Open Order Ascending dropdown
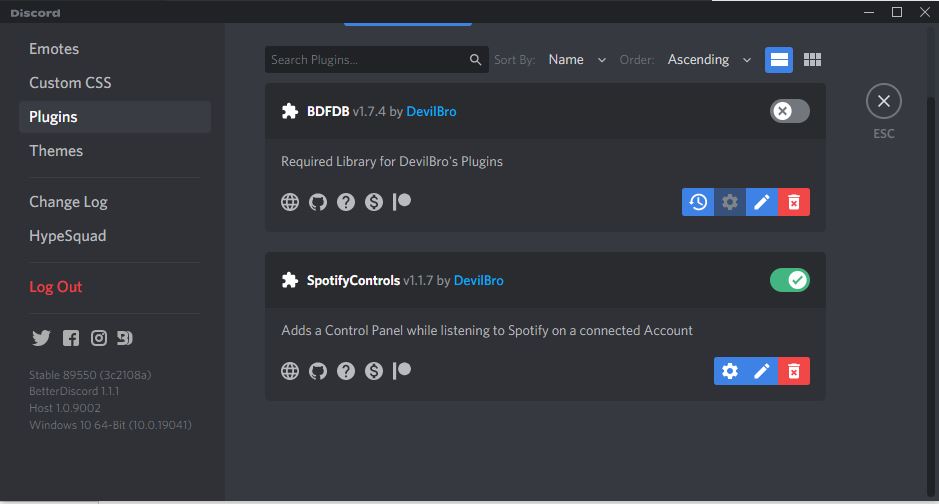This screenshot has height=504, width=939. click(x=709, y=60)
